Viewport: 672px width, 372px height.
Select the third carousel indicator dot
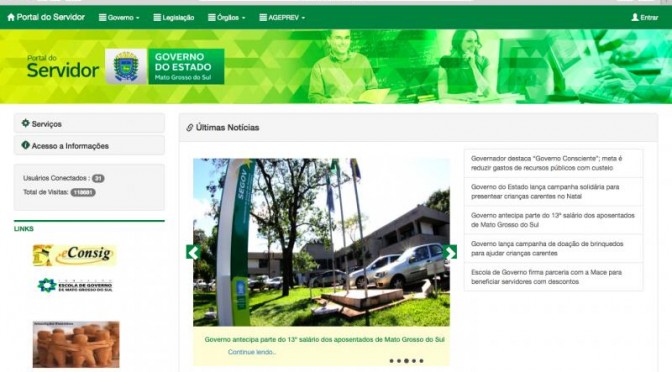(x=406, y=361)
